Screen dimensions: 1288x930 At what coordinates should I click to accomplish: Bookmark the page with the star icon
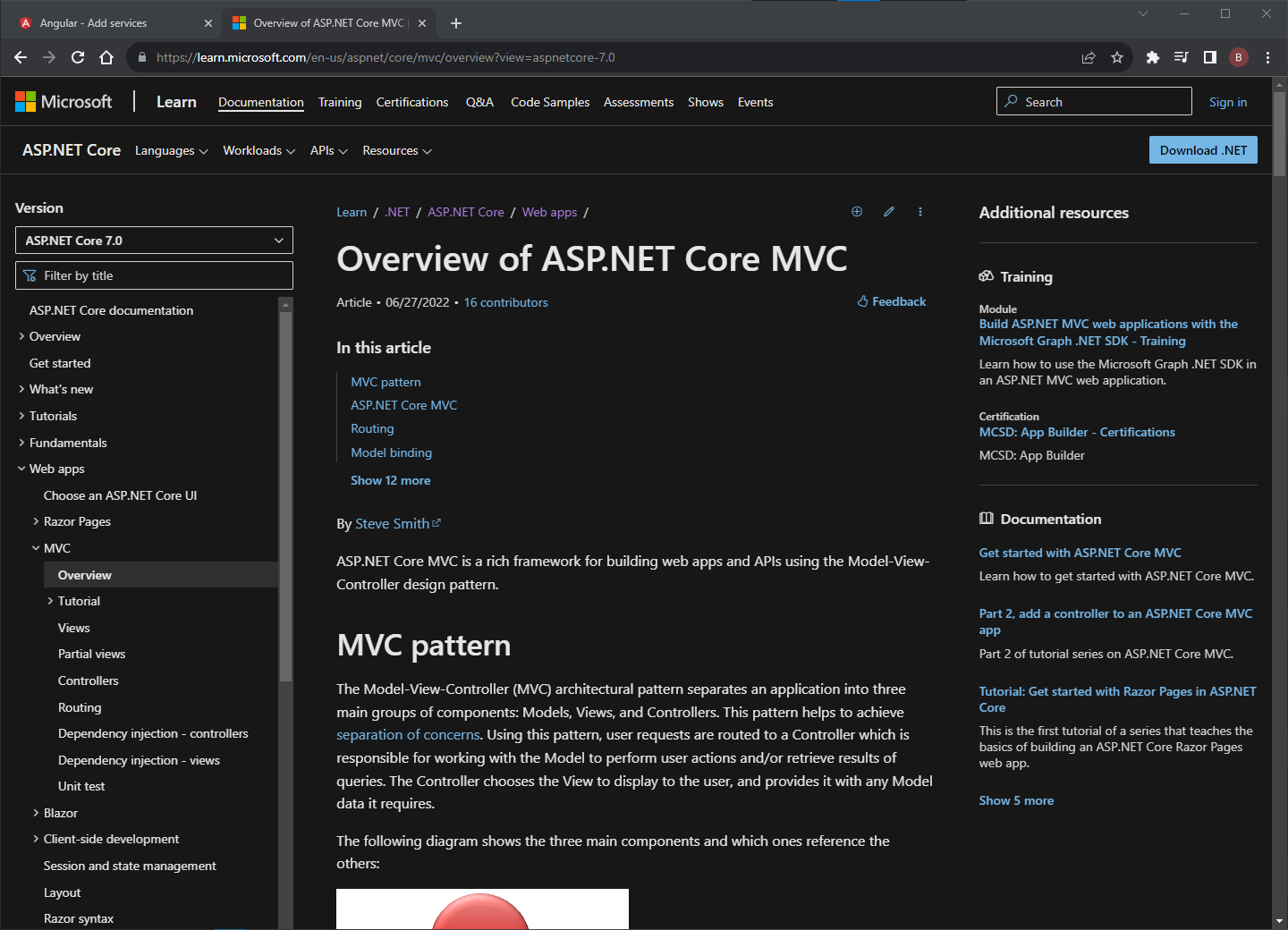[1116, 56]
